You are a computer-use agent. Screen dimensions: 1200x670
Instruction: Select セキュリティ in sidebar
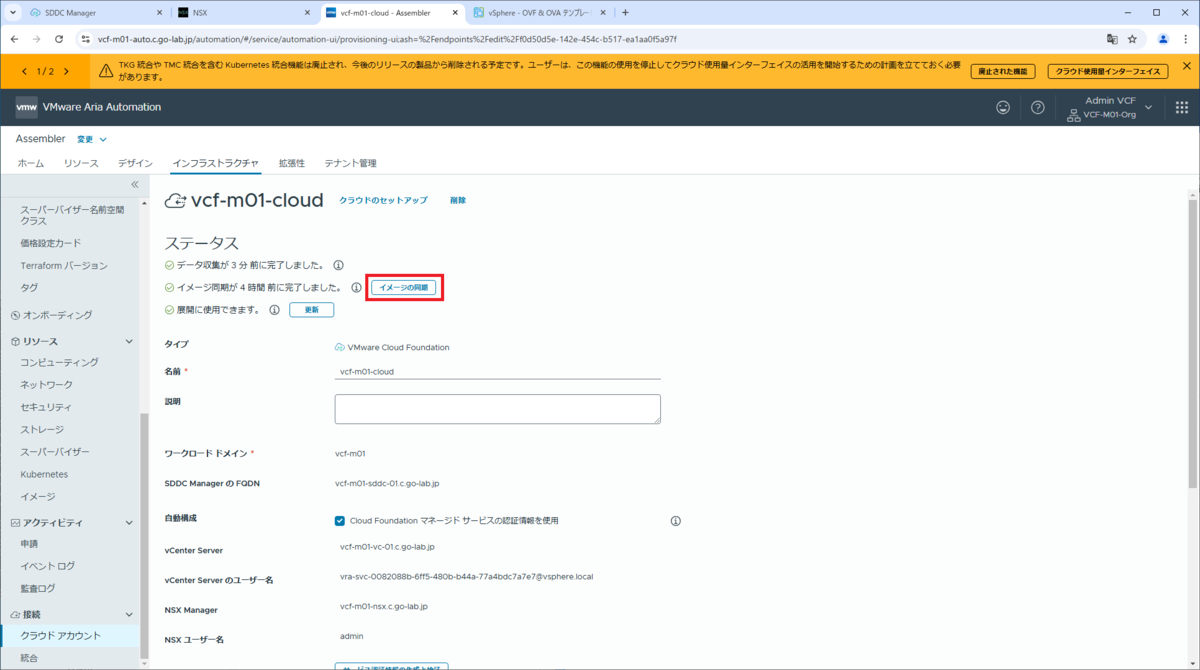tap(46, 407)
